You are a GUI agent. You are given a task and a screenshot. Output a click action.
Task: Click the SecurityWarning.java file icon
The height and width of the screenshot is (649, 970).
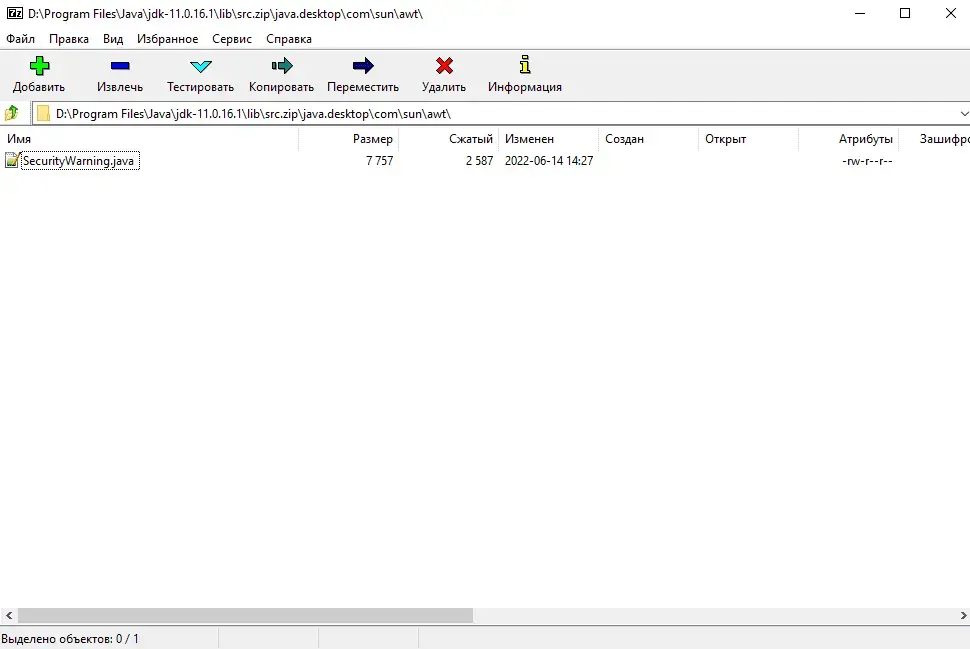12,161
